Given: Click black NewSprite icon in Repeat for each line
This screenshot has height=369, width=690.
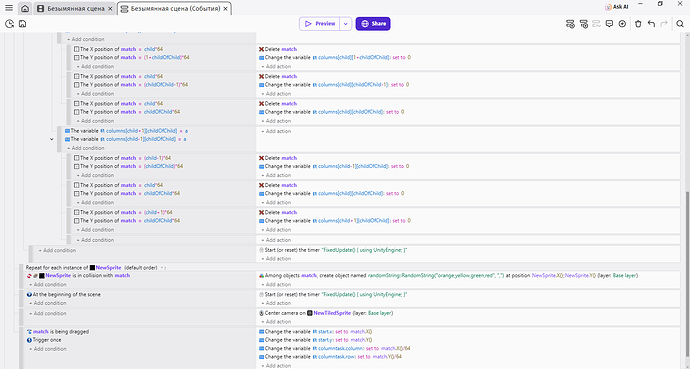Looking at the screenshot, I should pyautogui.click(x=92, y=267).
